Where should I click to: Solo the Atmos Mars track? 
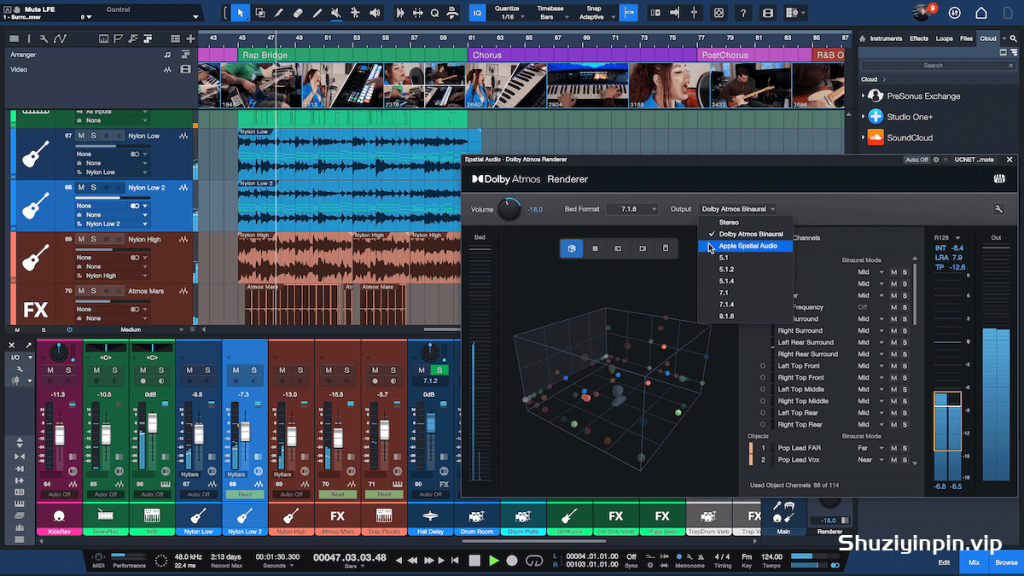[x=93, y=291]
